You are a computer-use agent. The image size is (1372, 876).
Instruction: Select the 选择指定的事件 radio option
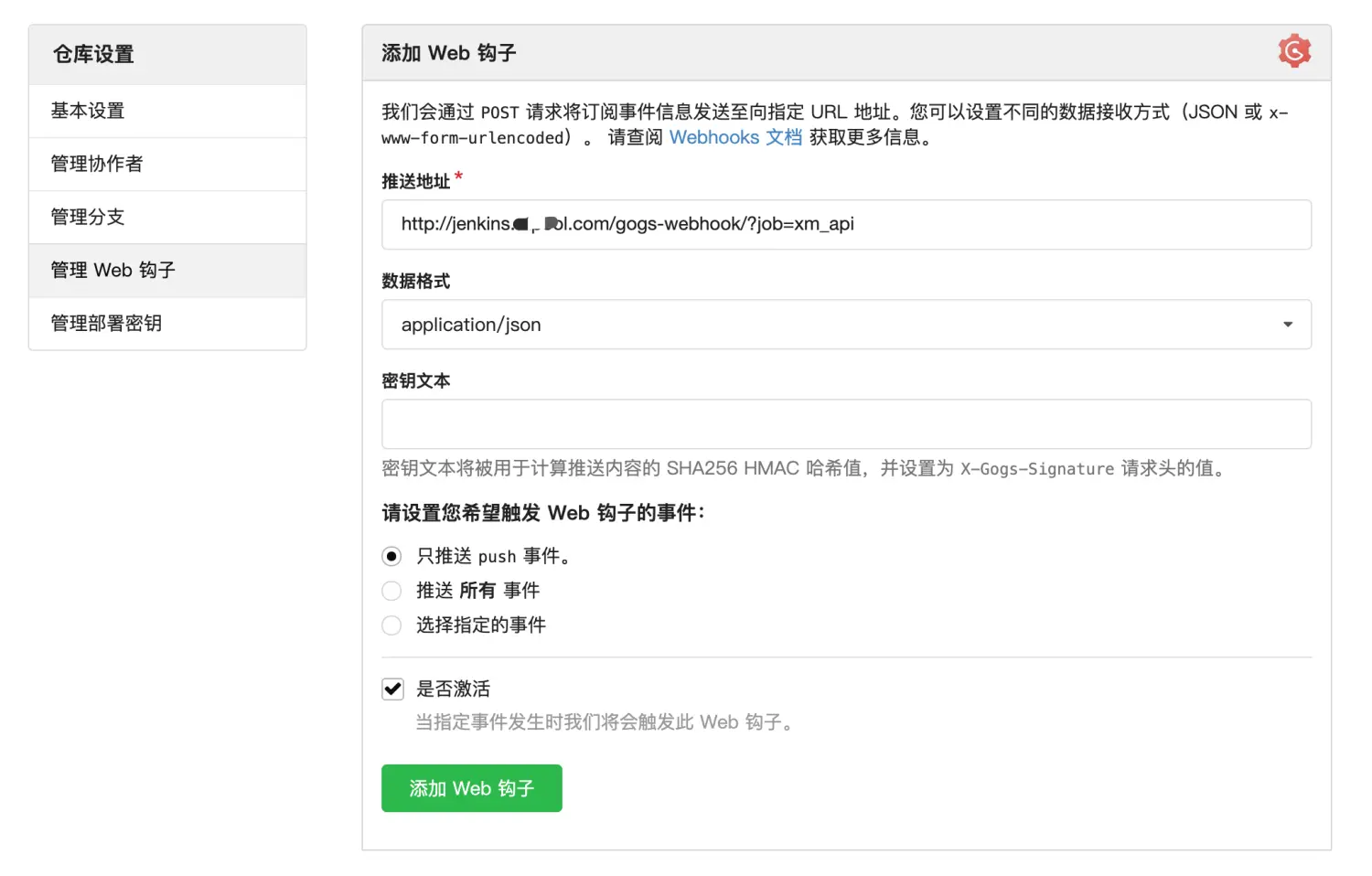point(391,625)
